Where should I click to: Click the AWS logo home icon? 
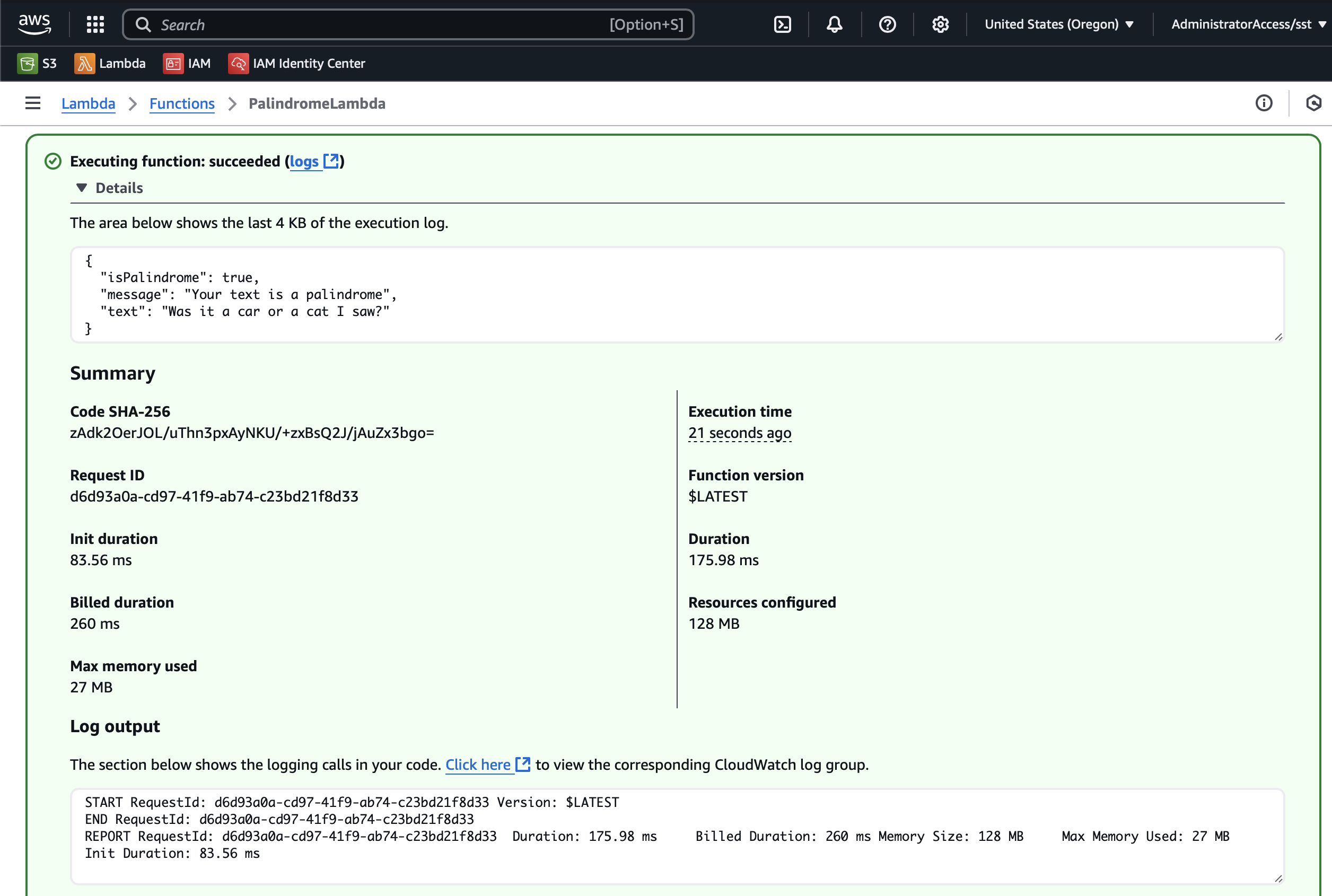click(34, 24)
